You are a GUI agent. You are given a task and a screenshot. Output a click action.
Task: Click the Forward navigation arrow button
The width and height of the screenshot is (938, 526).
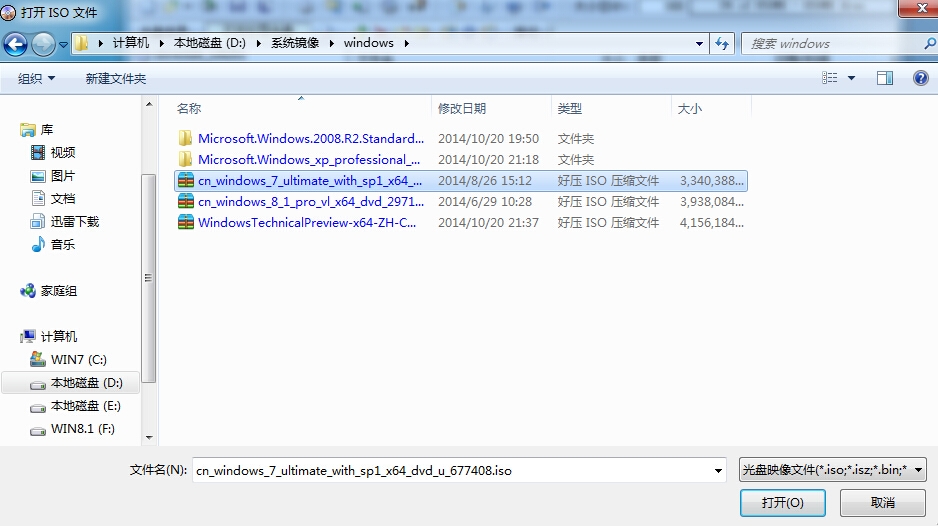(43, 44)
